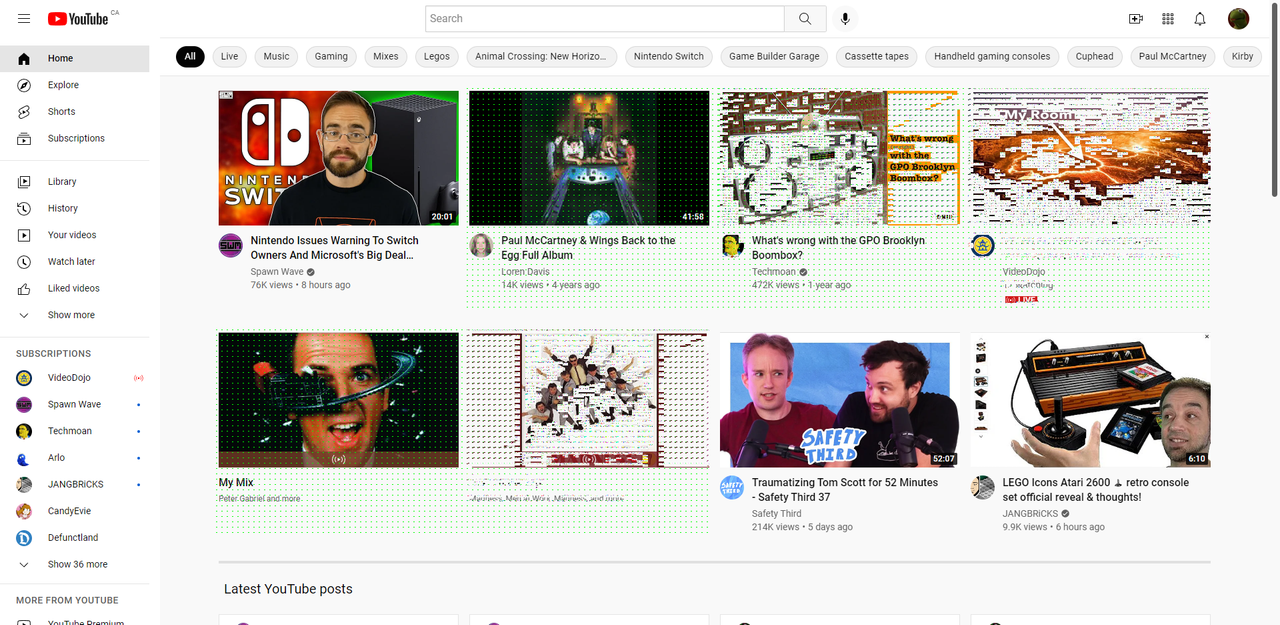Expand Show more in sidebar
Screen dimensions: 1280x625
point(75,315)
